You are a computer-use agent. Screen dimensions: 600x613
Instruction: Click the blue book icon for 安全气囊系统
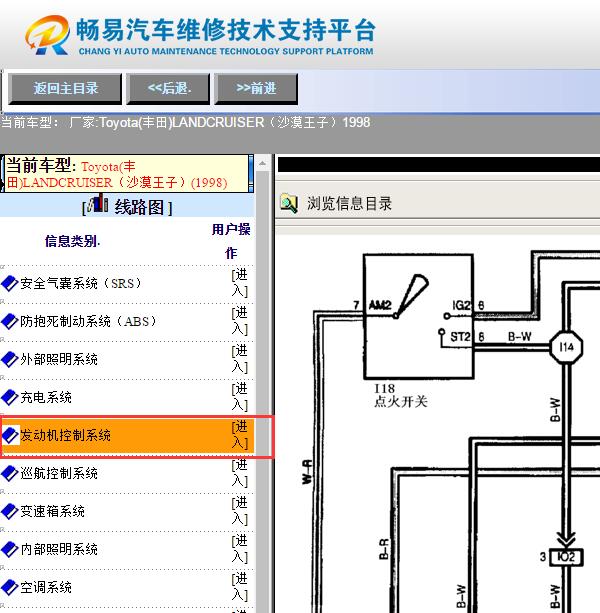click(x=9, y=283)
